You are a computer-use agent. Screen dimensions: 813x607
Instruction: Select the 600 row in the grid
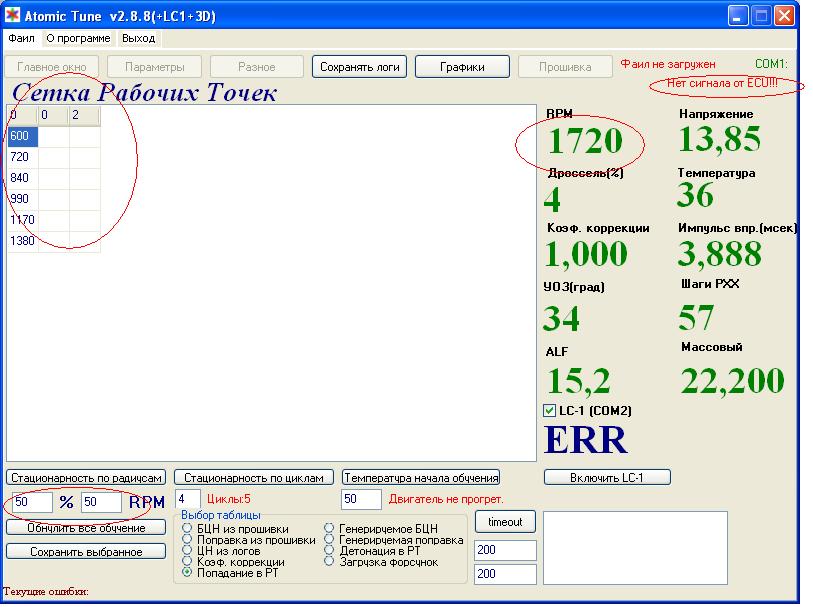point(22,136)
